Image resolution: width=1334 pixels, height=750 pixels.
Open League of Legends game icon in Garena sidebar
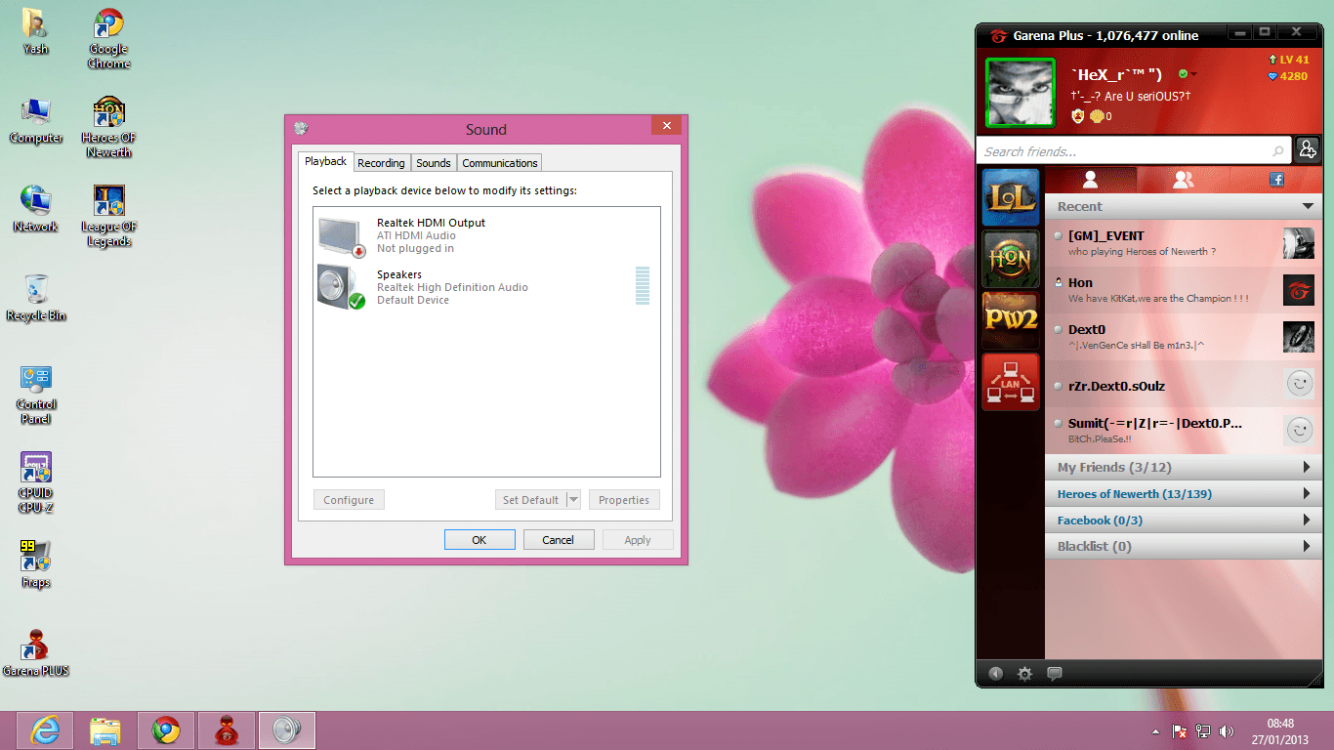point(1010,197)
